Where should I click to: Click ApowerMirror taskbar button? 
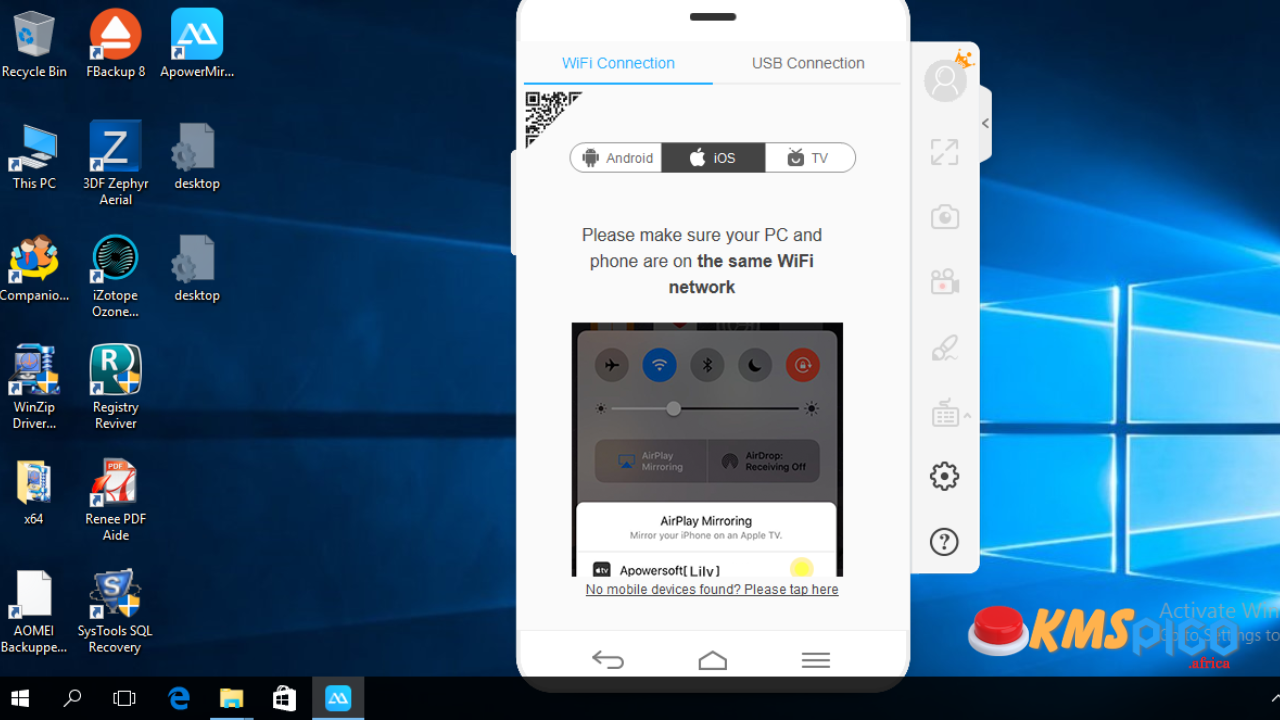coord(338,698)
